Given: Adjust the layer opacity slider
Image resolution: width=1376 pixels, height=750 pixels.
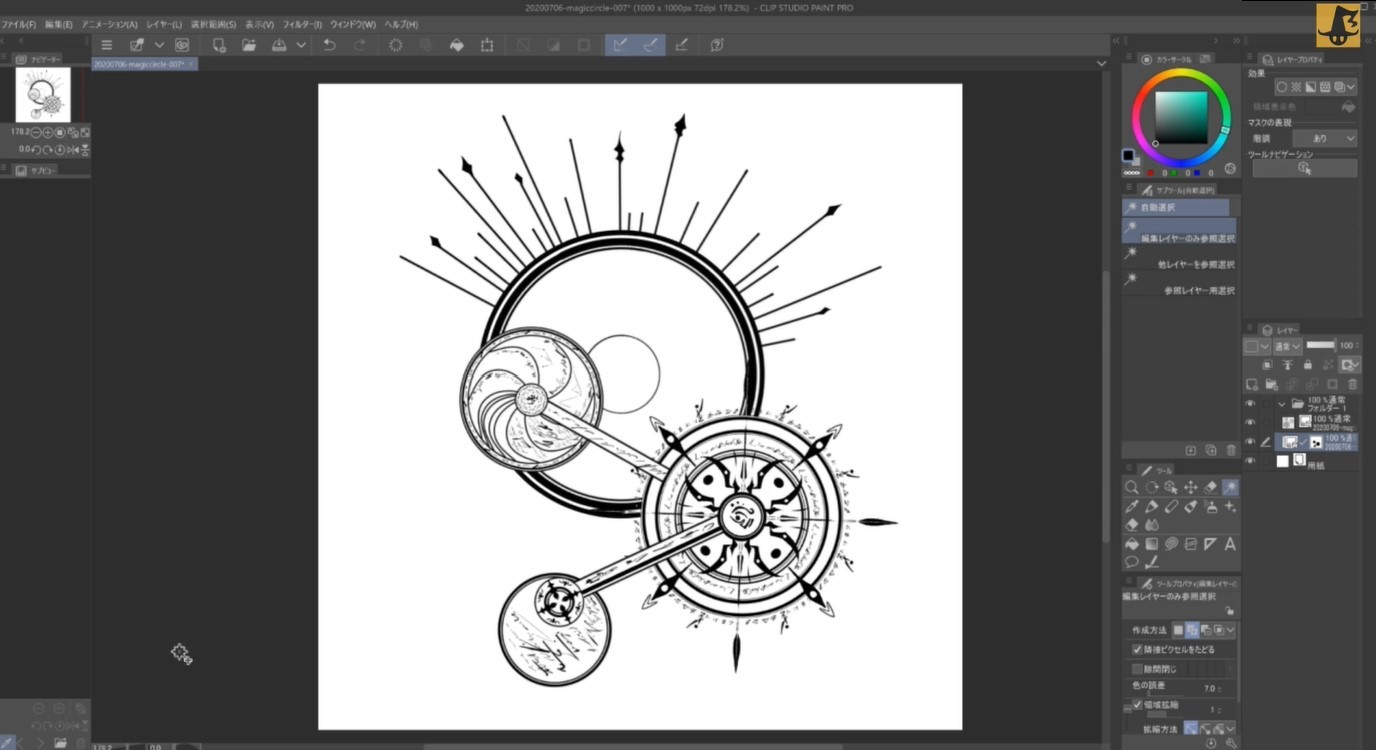Looking at the screenshot, I should point(1320,345).
